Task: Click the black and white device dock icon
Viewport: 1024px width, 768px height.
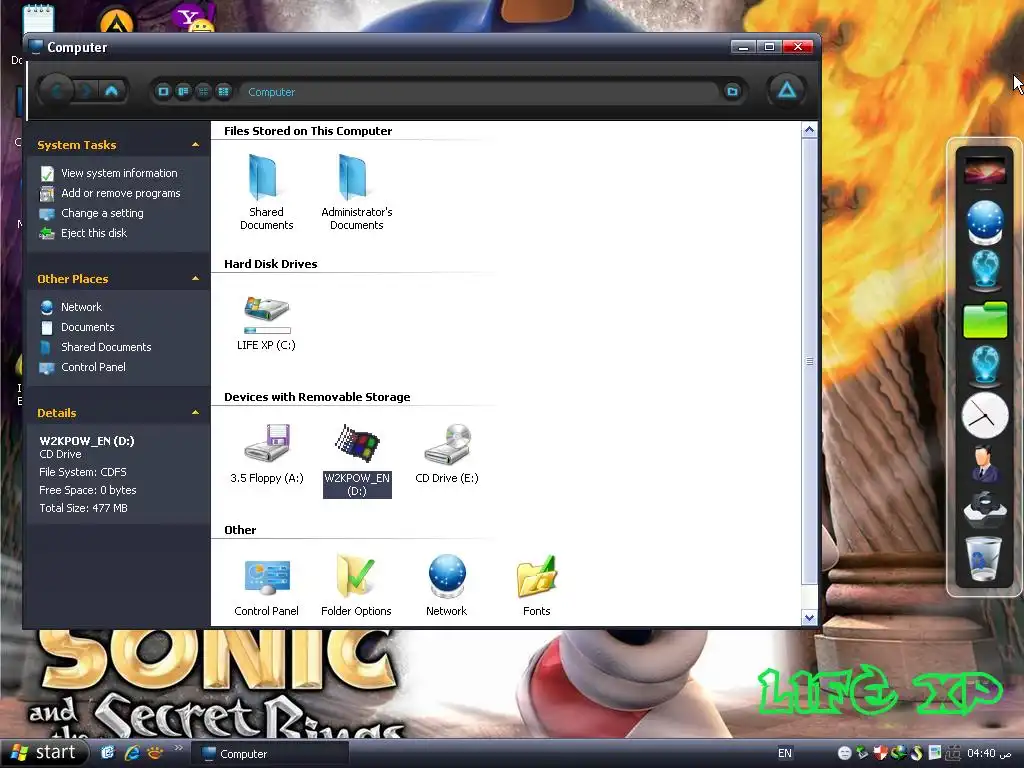Action: (x=985, y=510)
